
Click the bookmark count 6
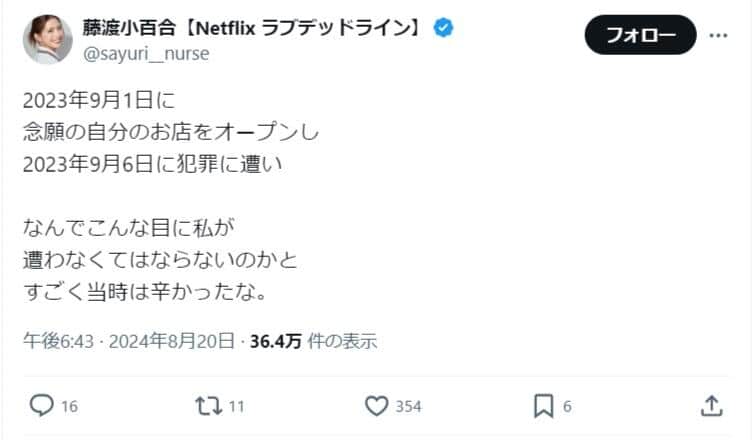click(x=567, y=407)
